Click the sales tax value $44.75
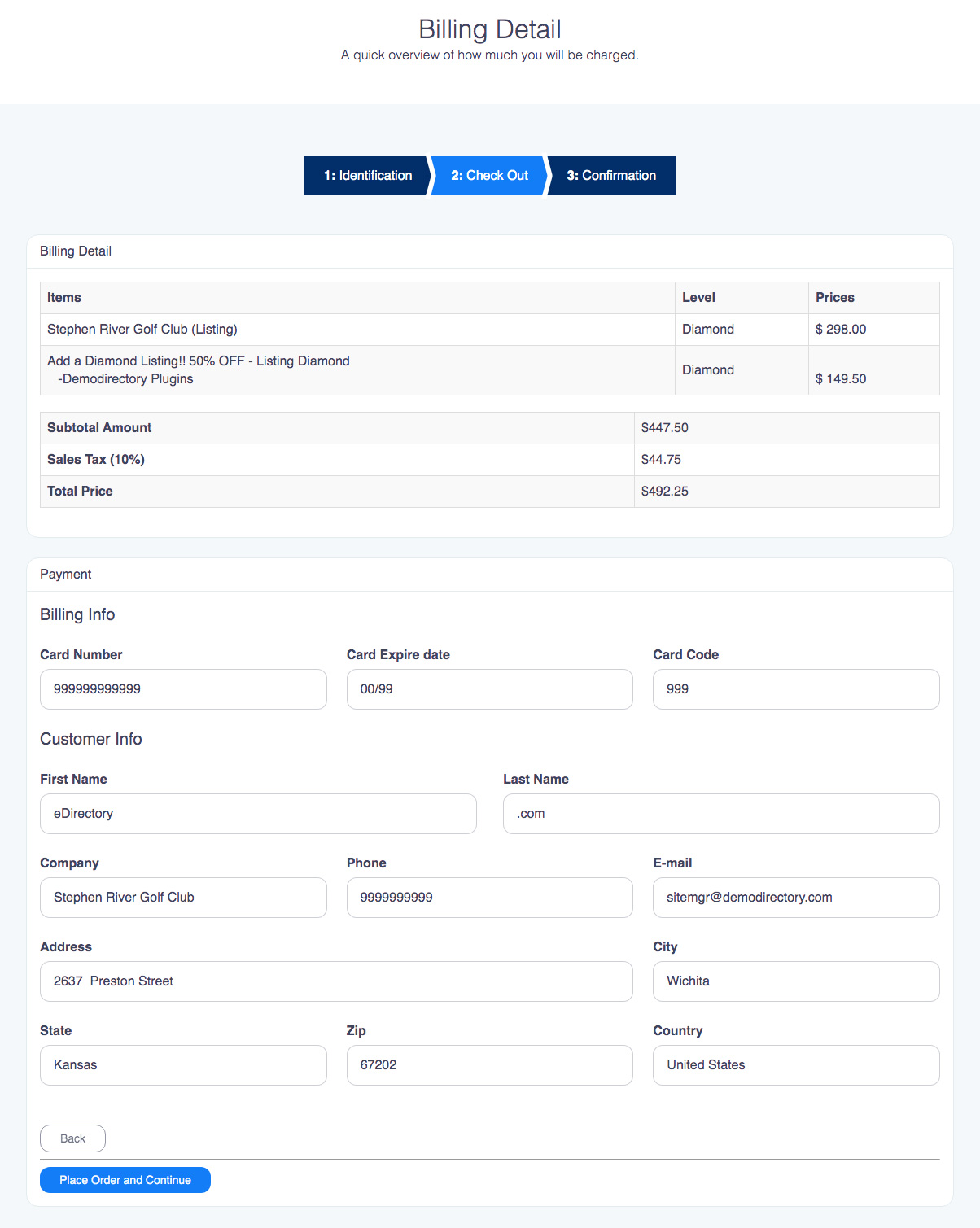This screenshot has width=980, height=1228. point(661,460)
